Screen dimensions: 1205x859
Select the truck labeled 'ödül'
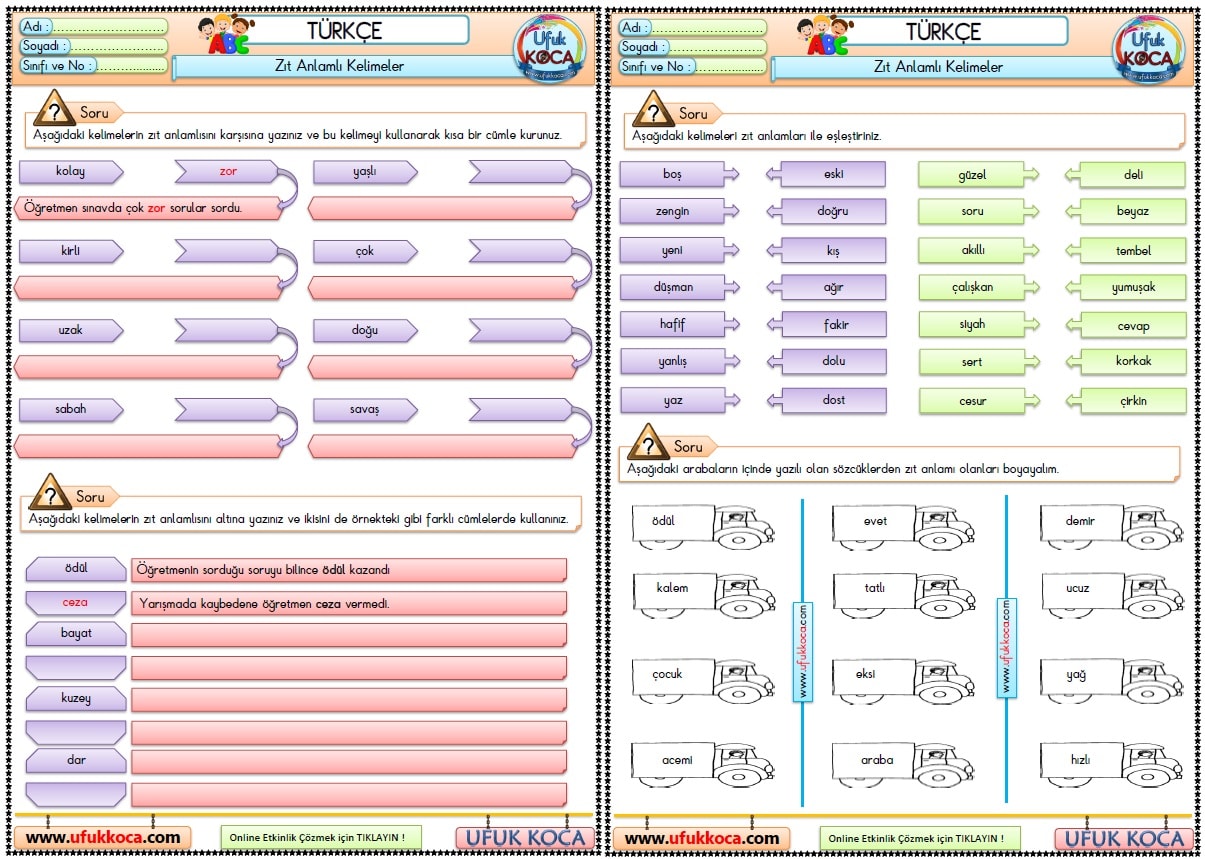click(703, 525)
